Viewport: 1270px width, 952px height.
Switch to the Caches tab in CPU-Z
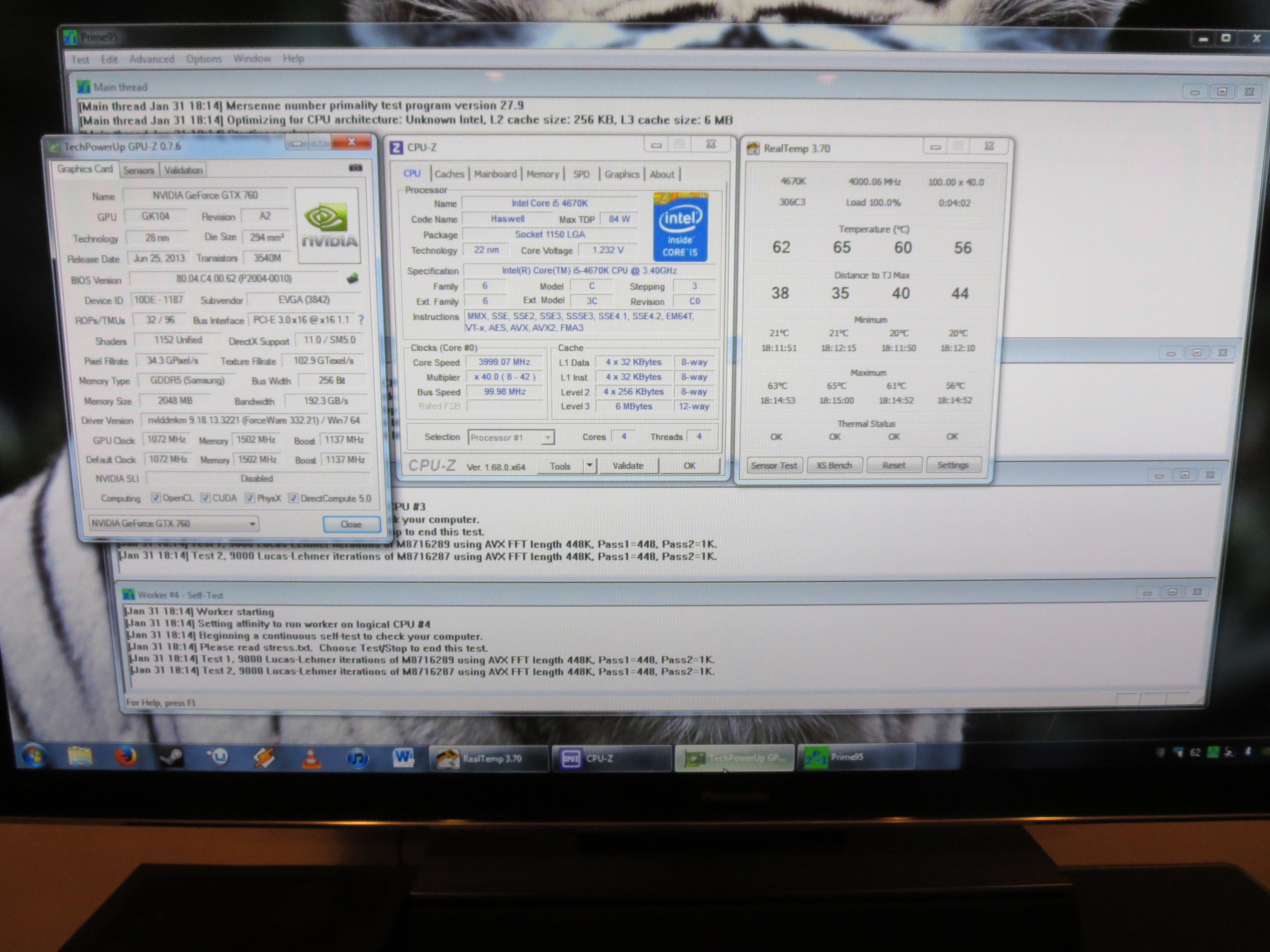pos(449,174)
